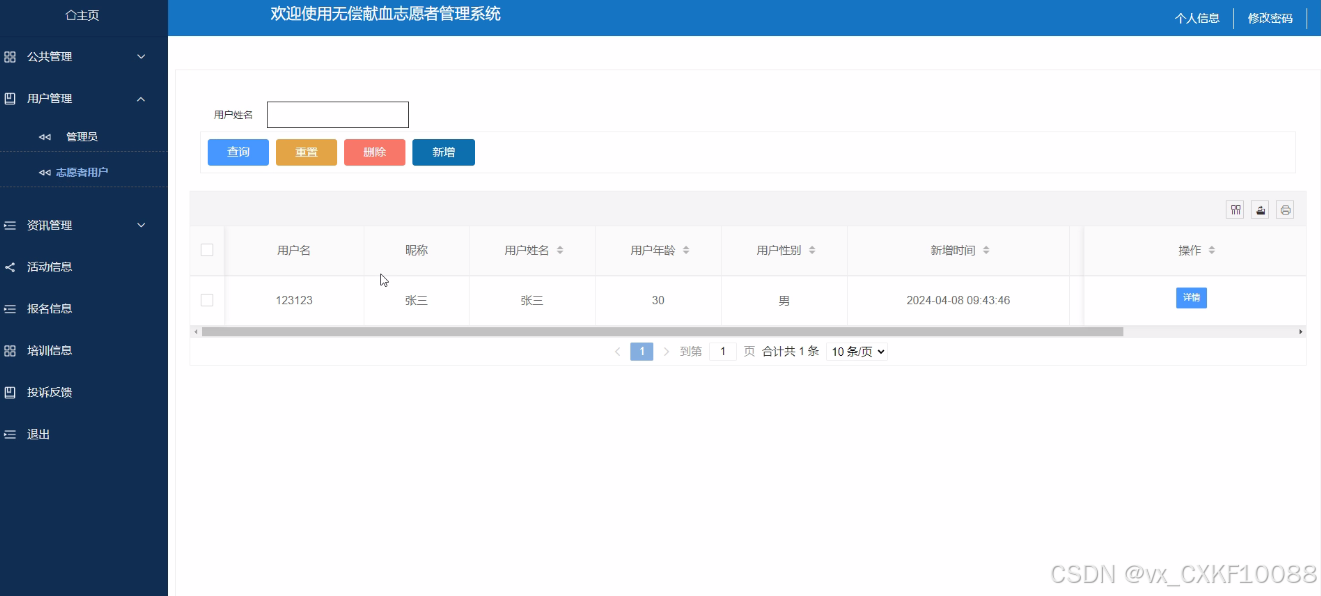
Task: Click the book icon beside 投诉反馈
Action: pyautogui.click(x=10, y=393)
